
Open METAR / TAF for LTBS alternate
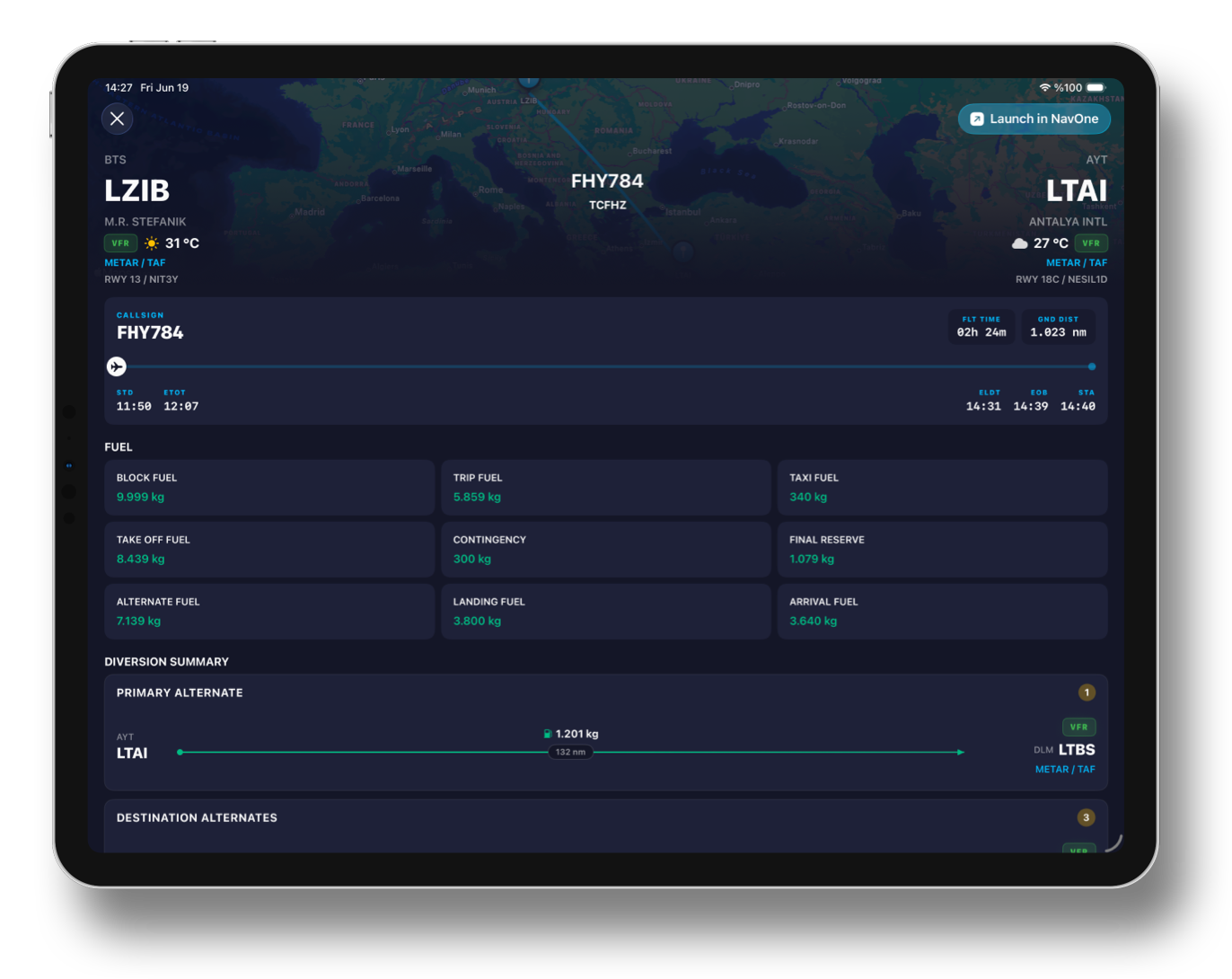pos(1065,770)
